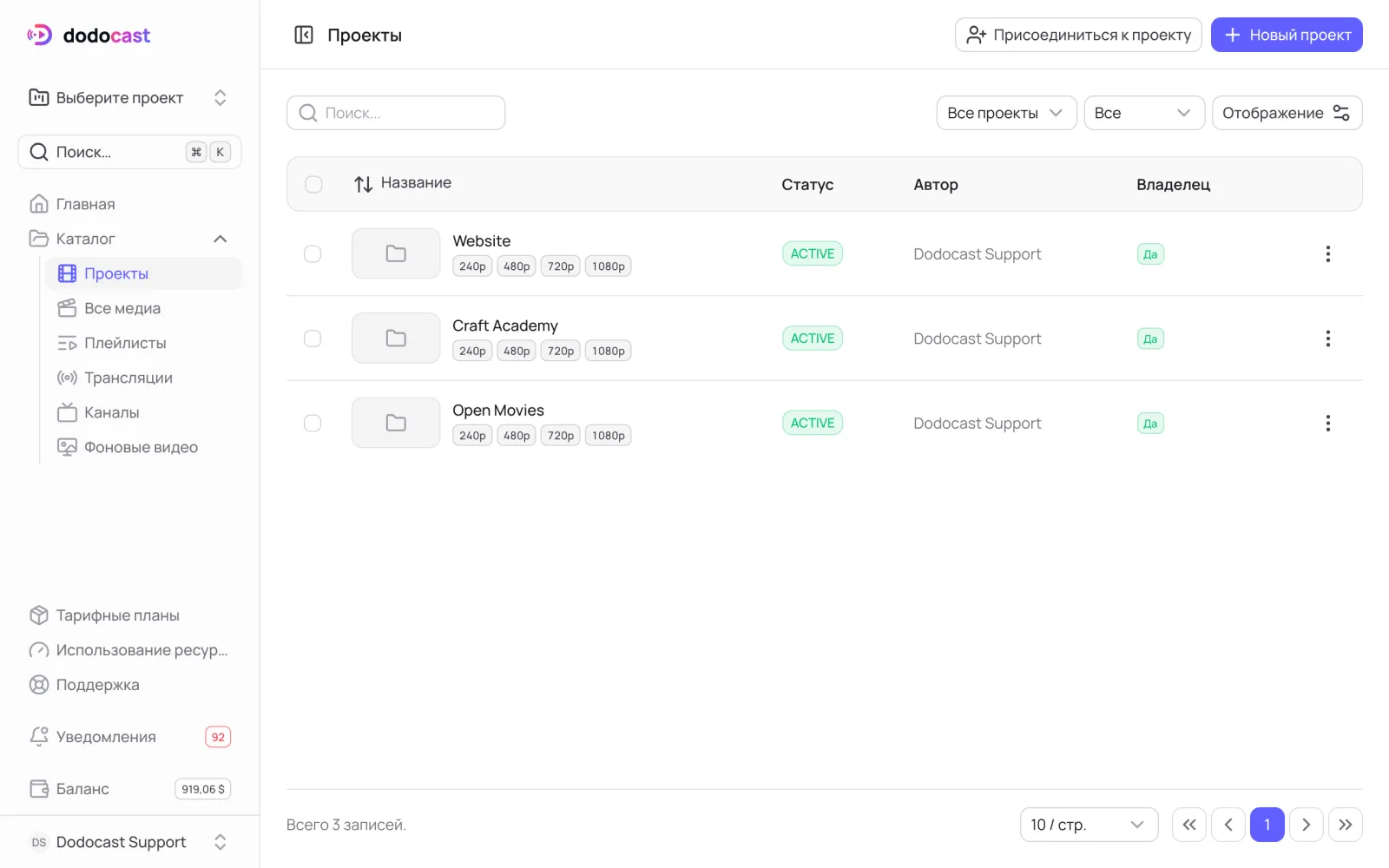1389x868 pixels.
Task: Open Фоновые видео in sidebar
Action: point(144,447)
